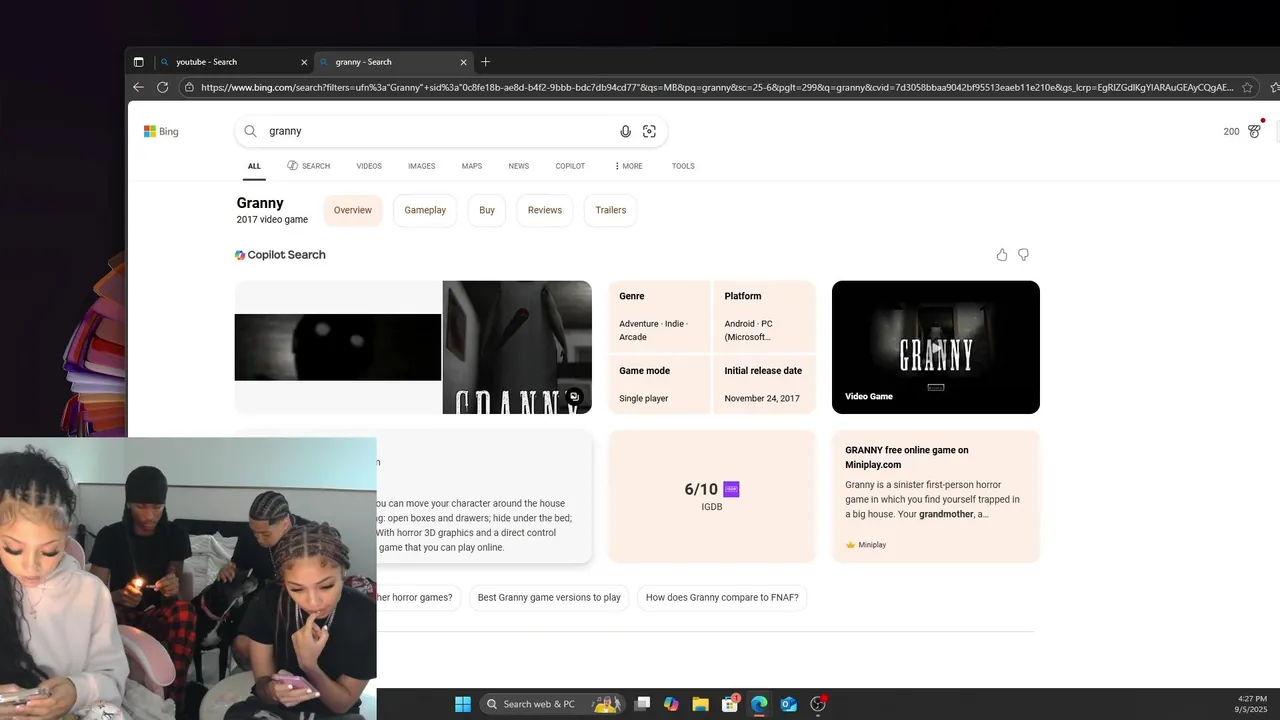Select the Trailers pill
Viewport: 1280px width, 720px height.
click(x=611, y=210)
